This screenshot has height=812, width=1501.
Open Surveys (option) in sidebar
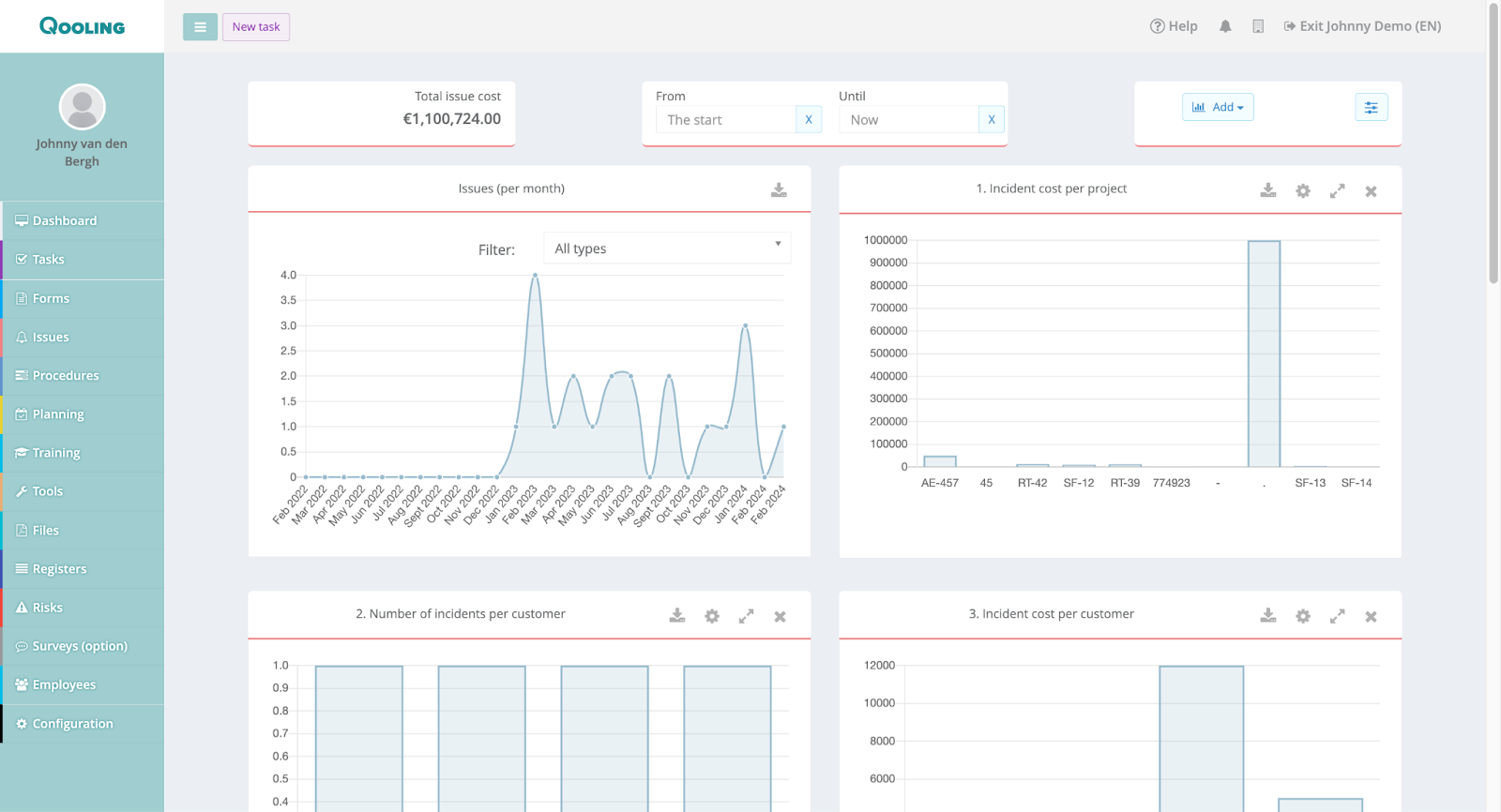83,646
